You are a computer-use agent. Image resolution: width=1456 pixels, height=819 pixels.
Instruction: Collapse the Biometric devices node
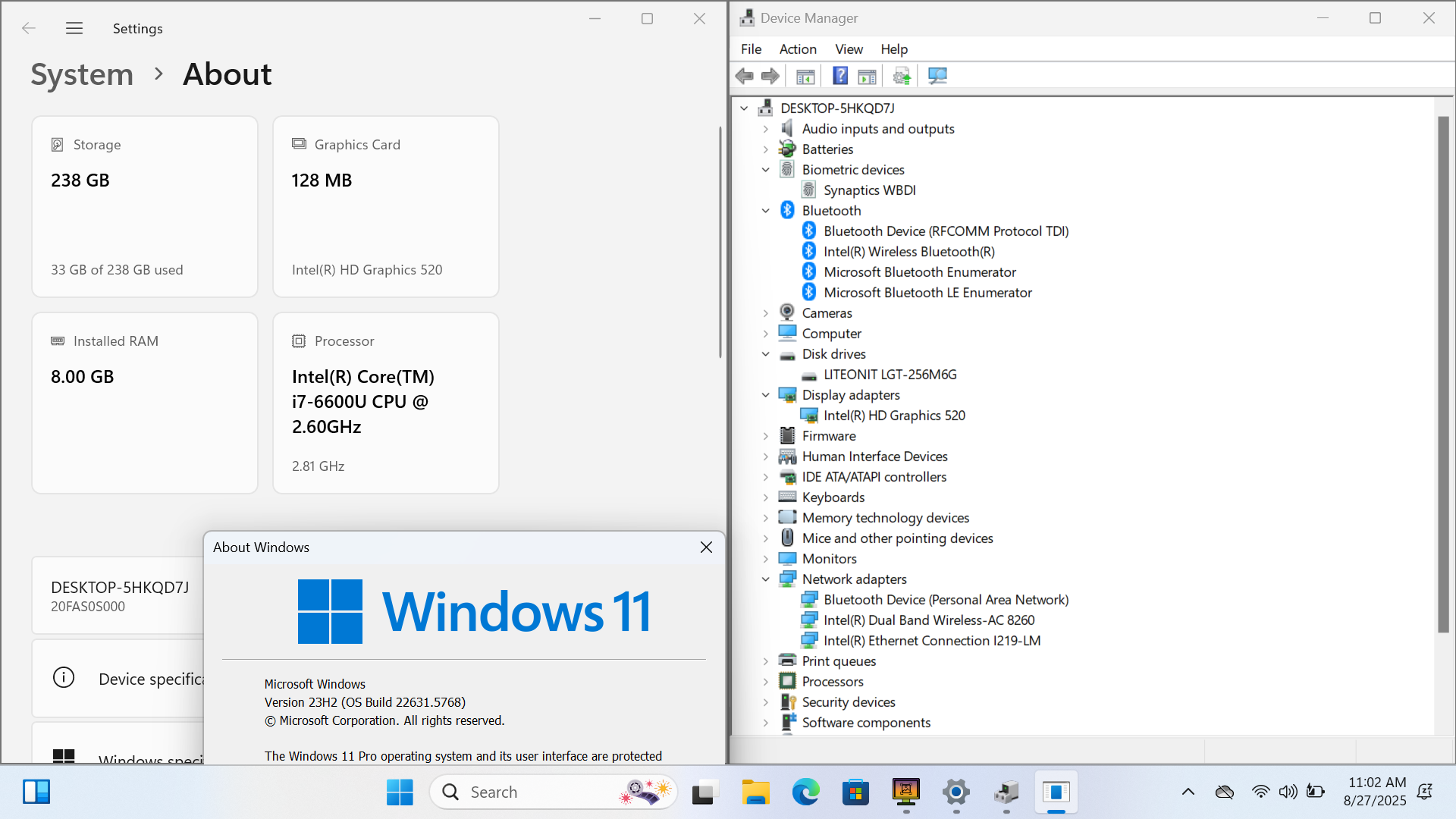765,170
